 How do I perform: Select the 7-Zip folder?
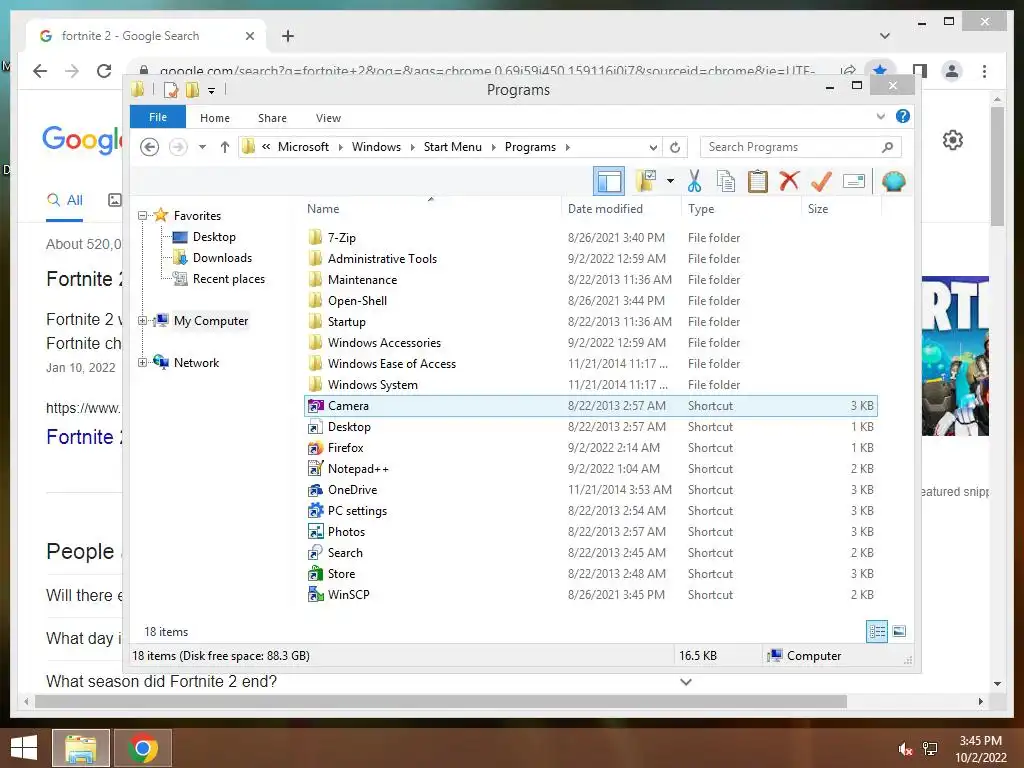tap(590, 238)
